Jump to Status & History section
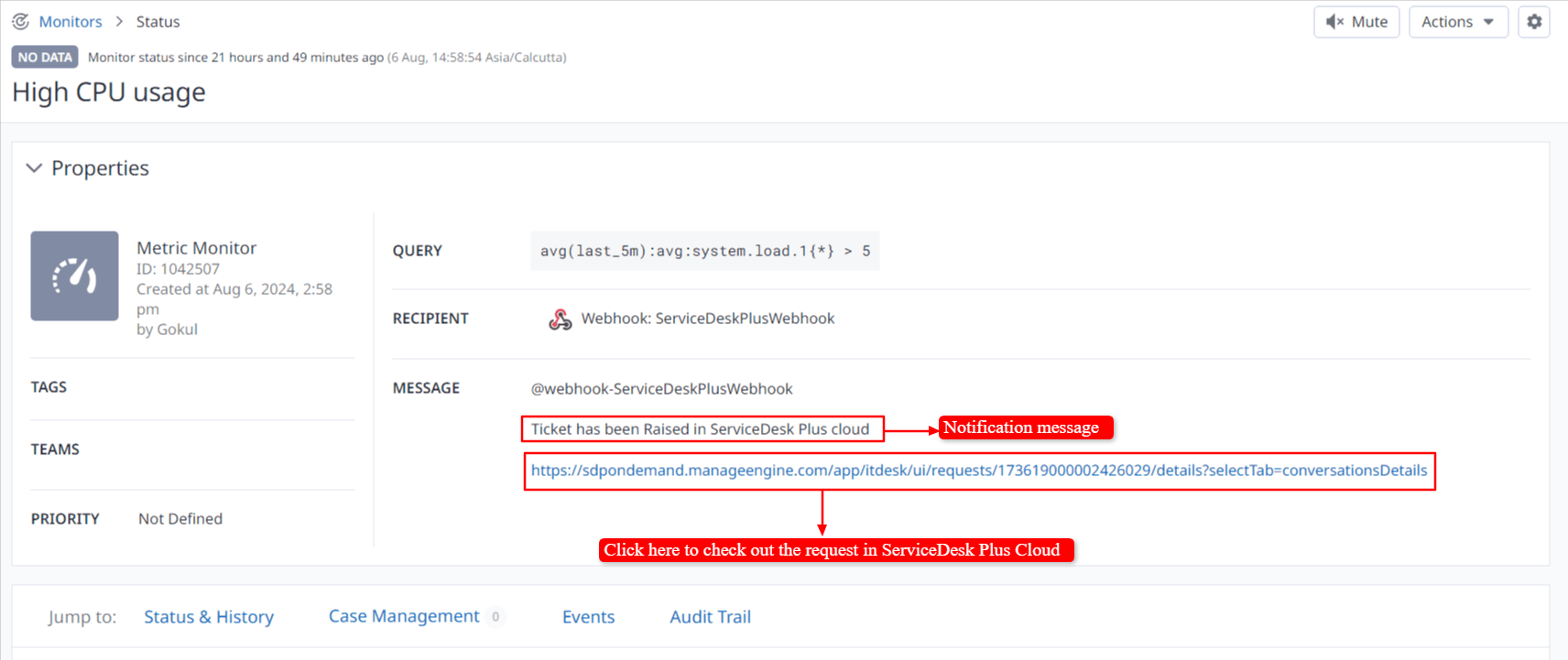 [x=209, y=617]
